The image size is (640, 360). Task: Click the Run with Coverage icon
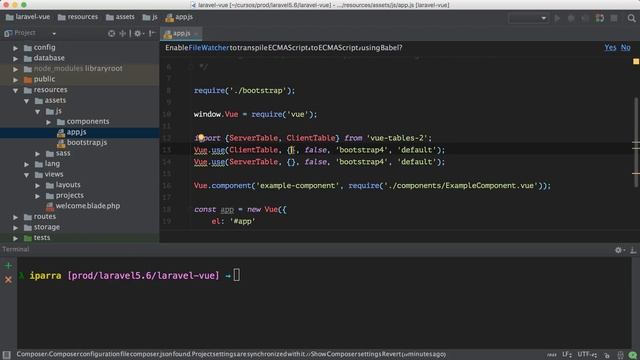click(x=585, y=18)
